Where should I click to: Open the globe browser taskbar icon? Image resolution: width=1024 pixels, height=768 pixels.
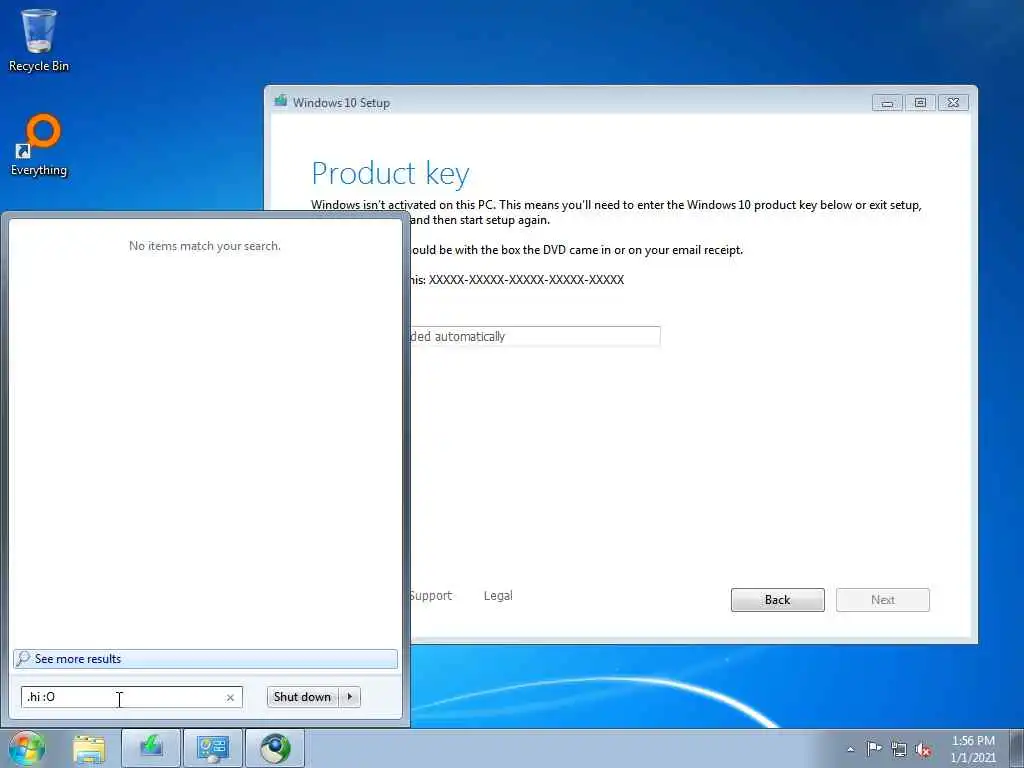point(275,748)
